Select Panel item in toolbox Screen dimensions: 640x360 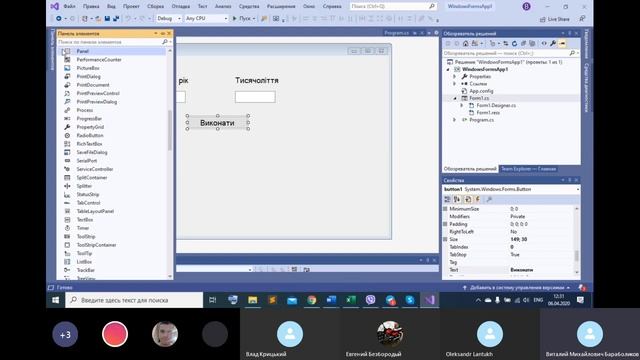pyautogui.click(x=82, y=51)
